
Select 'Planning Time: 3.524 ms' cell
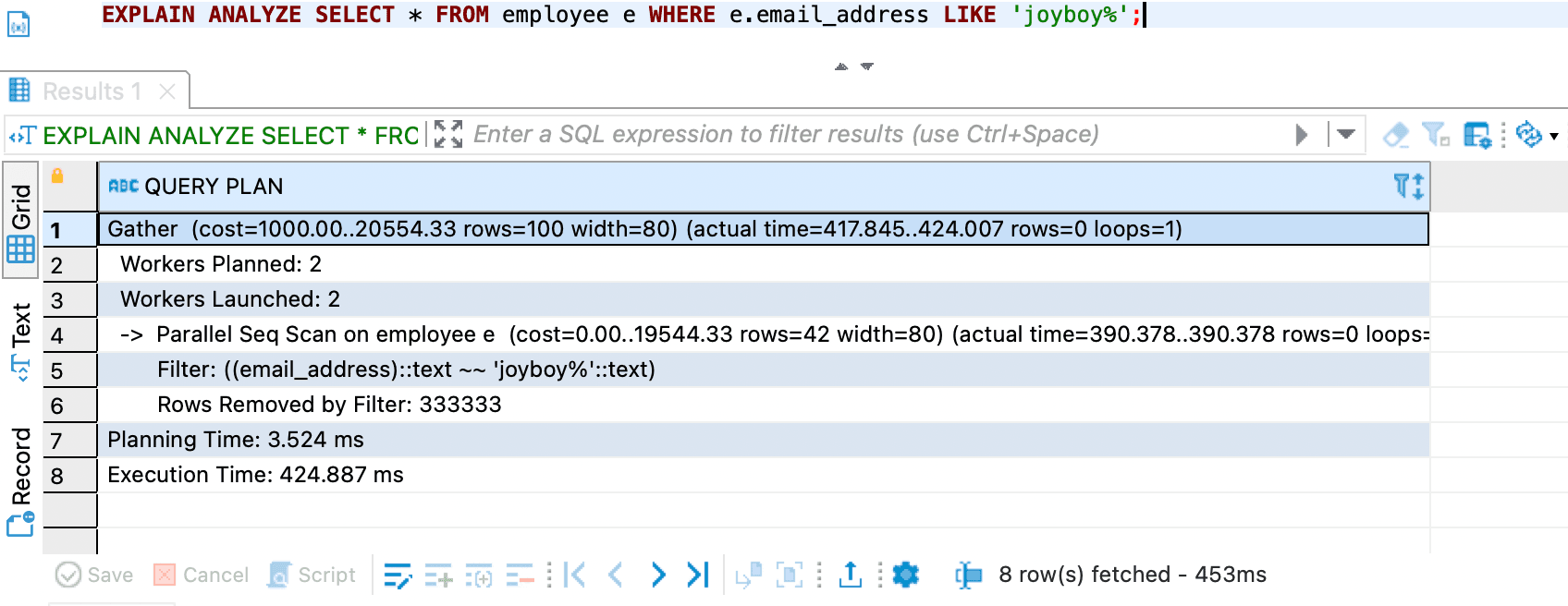[764, 440]
